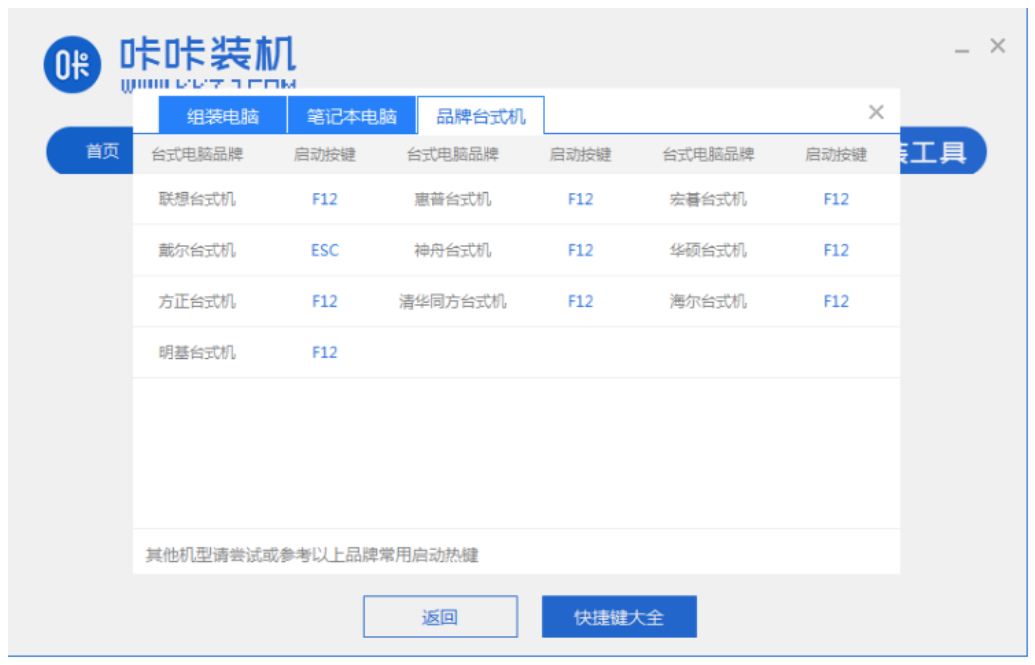Click the 其他机型请尝试或参考 footer note
This screenshot has height=665, width=1035.
click(x=312, y=555)
